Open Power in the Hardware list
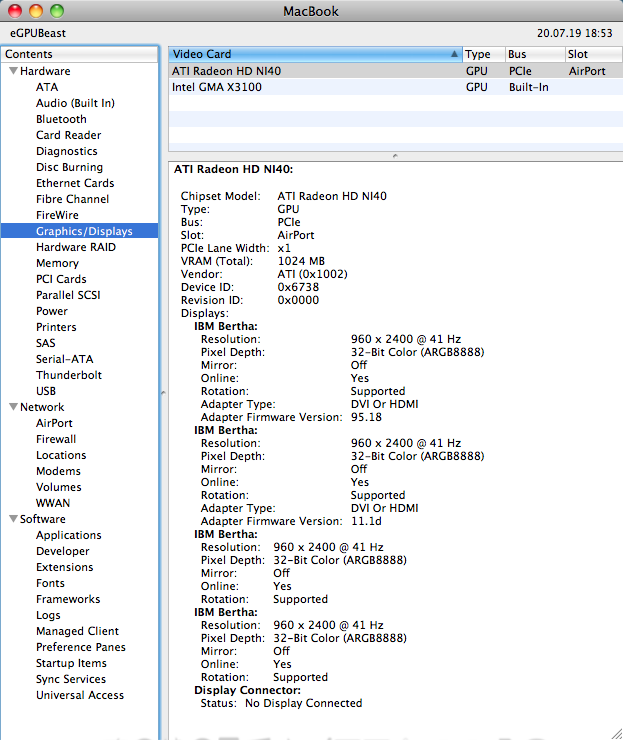The image size is (623, 740). click(x=51, y=311)
